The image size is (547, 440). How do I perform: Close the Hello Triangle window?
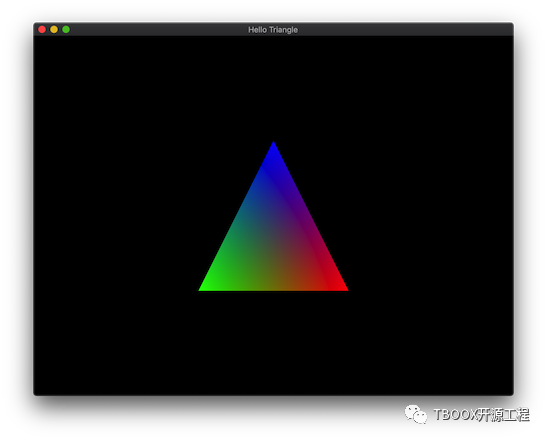click(42, 30)
